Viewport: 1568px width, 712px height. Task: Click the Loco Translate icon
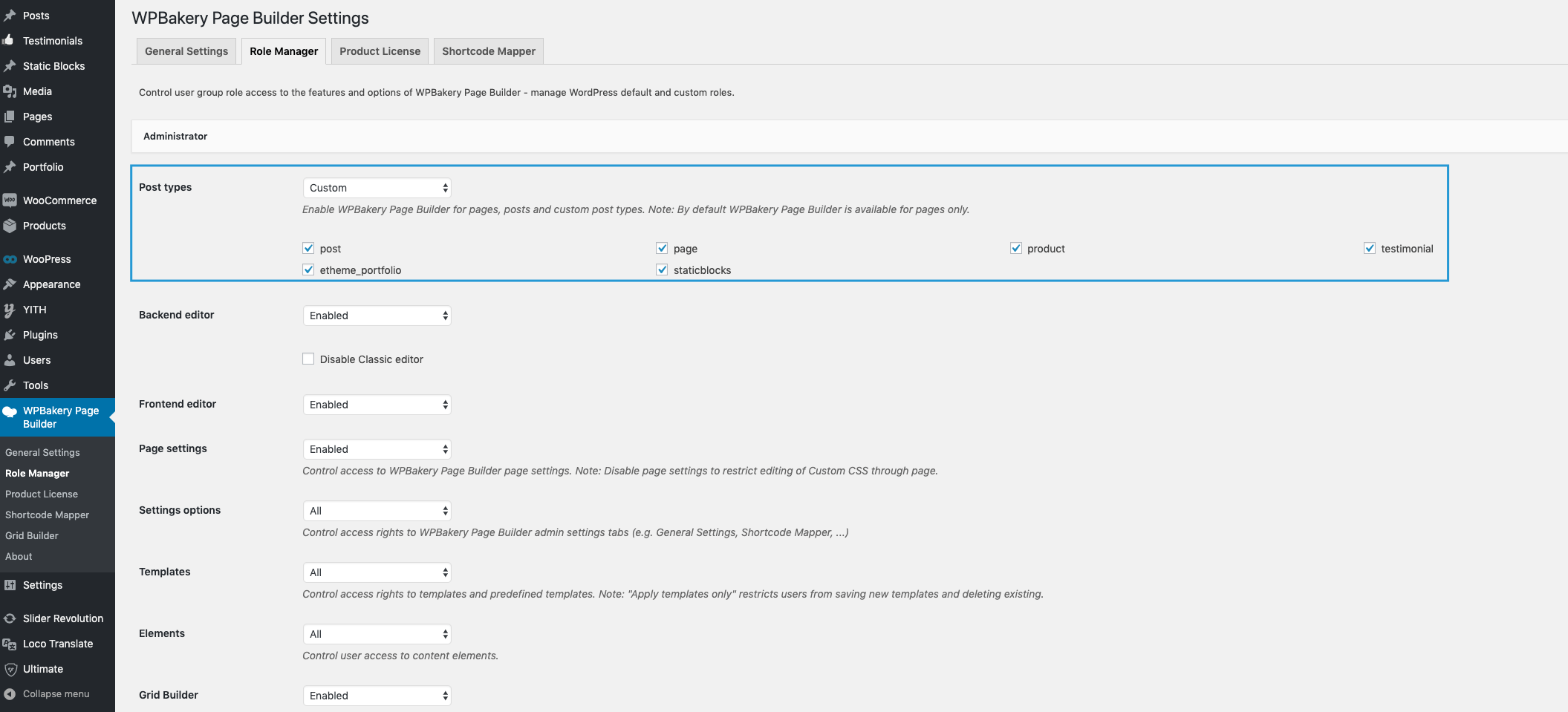(x=10, y=644)
